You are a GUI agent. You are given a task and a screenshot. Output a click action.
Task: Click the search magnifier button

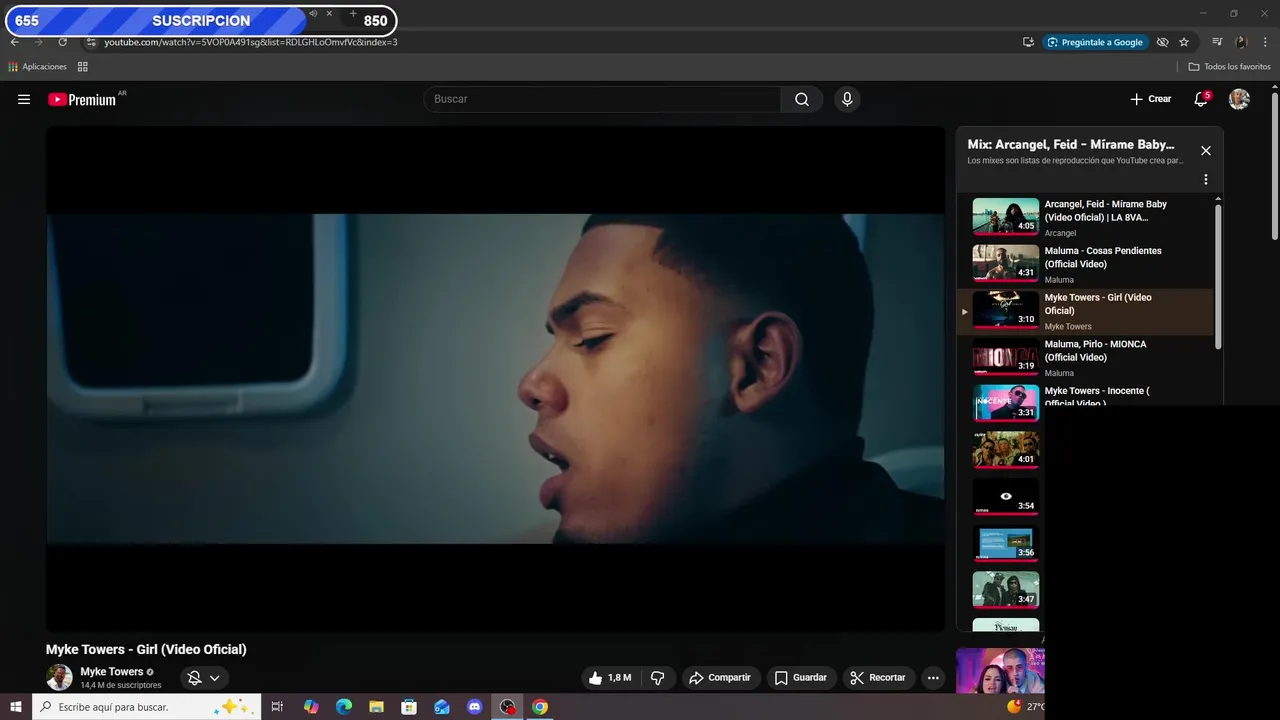click(x=802, y=99)
